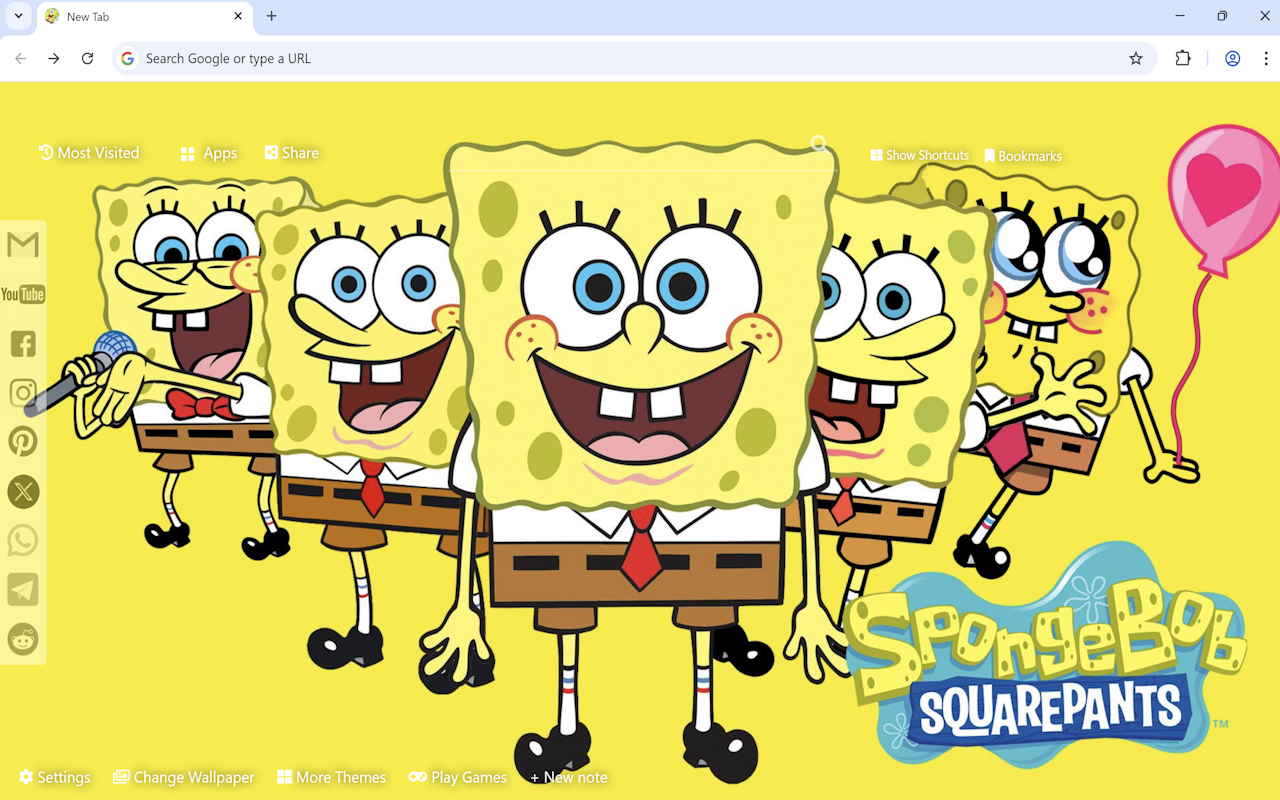Open the X social sidebar icon
Viewport: 1280px width, 800px height.
22,491
